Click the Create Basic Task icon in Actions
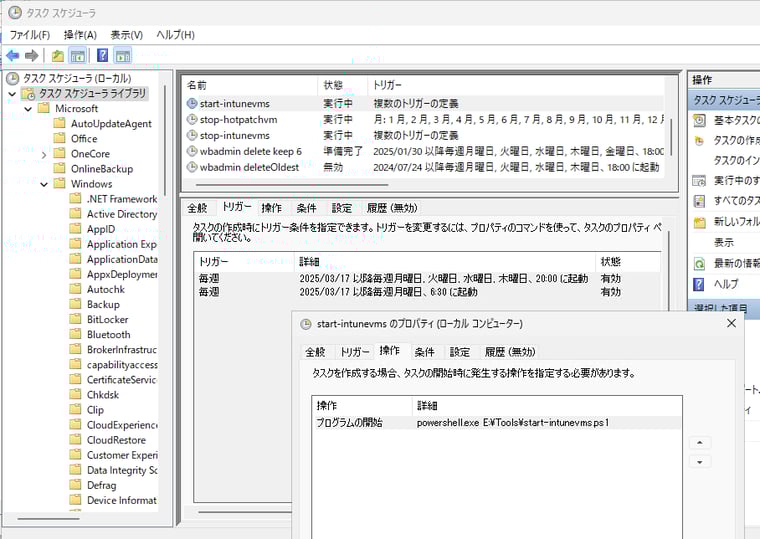The image size is (760, 539). (x=699, y=120)
